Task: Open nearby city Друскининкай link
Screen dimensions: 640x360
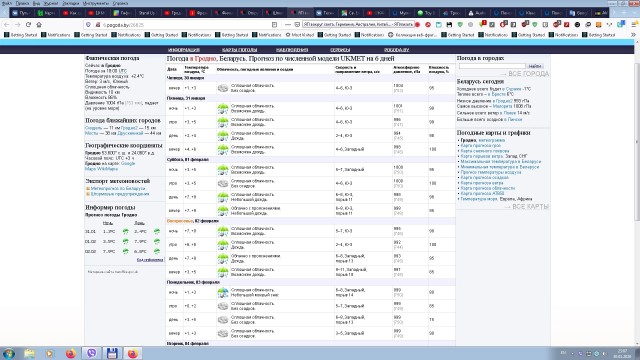Action: [x=130, y=133]
